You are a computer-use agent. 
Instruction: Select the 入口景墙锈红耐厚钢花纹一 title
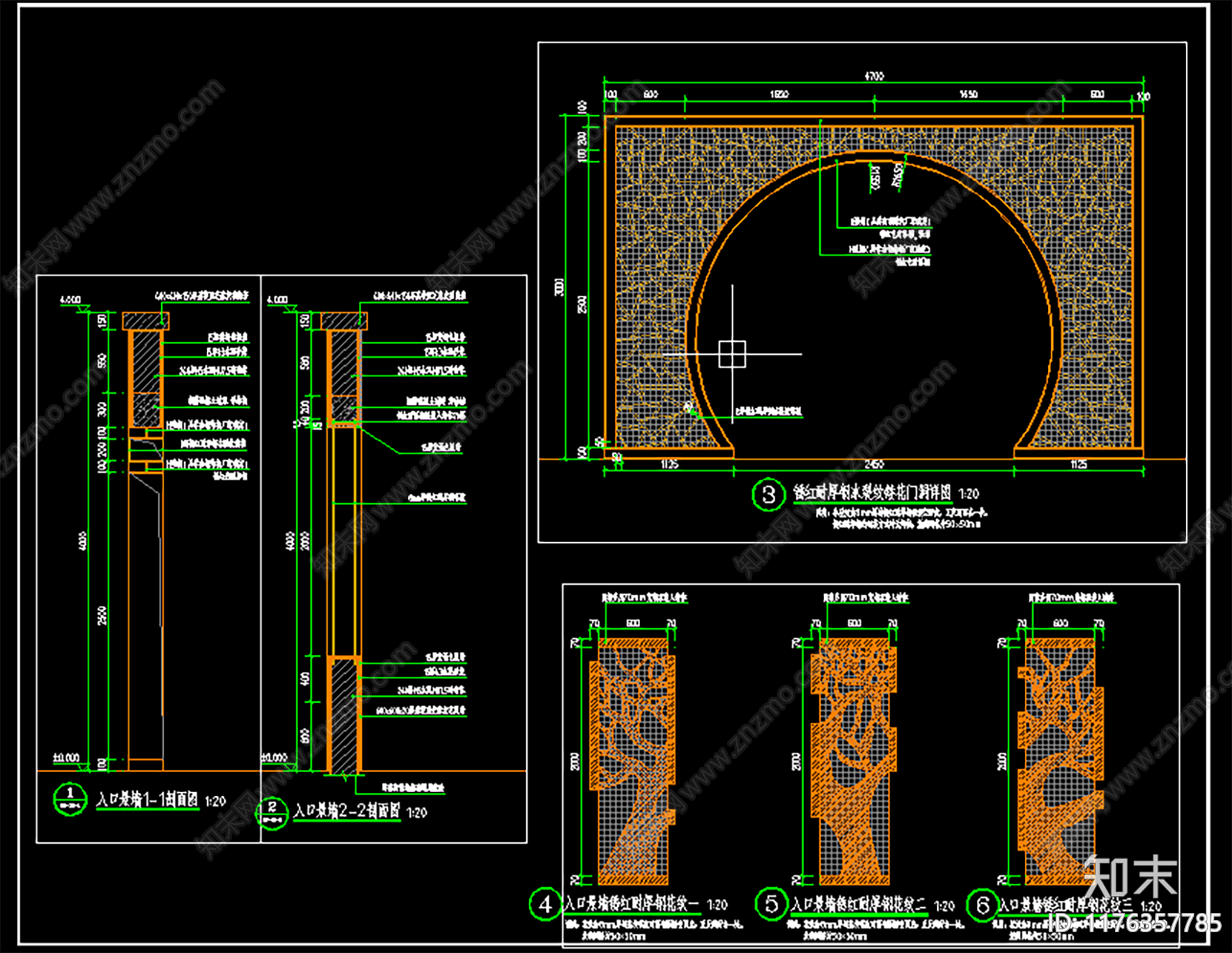point(631,904)
